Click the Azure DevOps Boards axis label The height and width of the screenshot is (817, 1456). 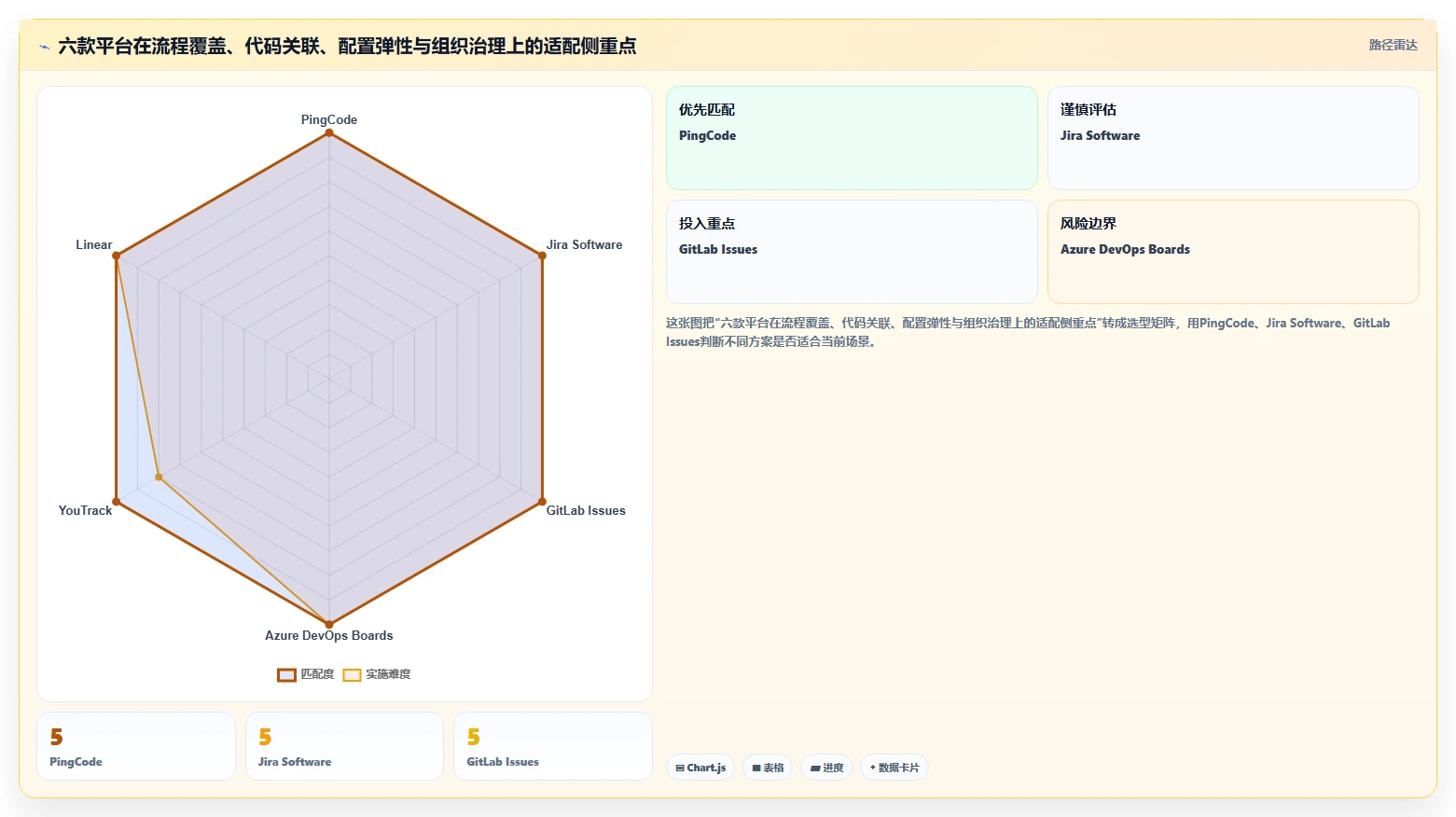coord(329,635)
